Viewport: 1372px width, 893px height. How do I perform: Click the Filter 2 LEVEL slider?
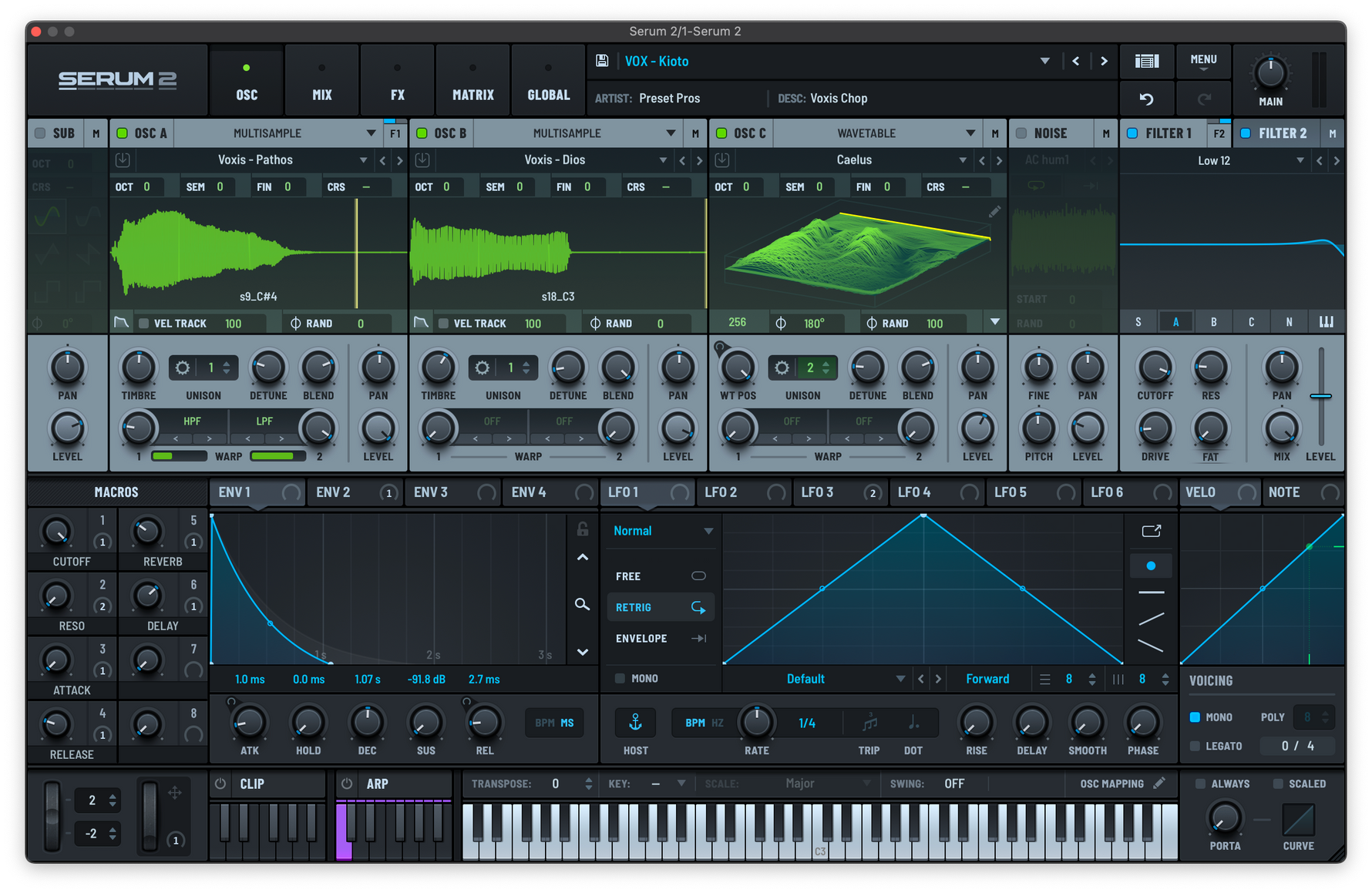coord(1320,396)
